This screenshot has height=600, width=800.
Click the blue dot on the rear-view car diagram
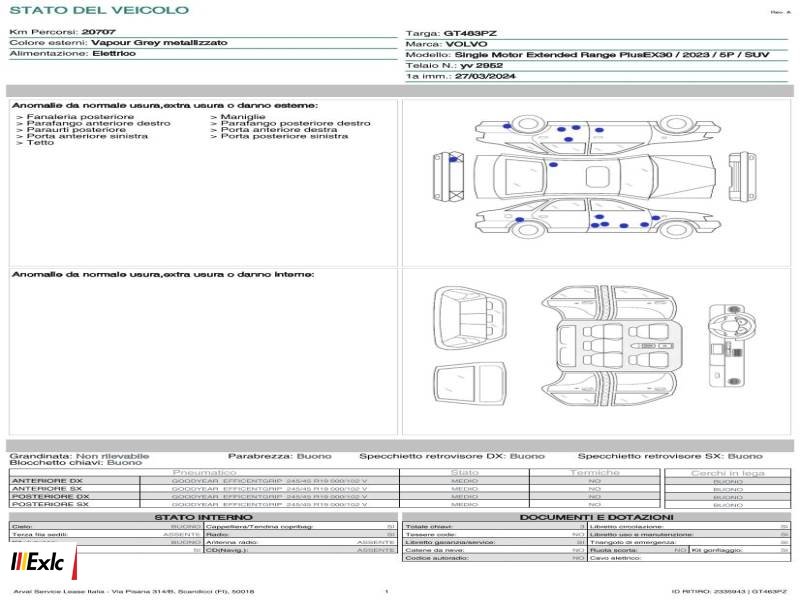click(453, 160)
